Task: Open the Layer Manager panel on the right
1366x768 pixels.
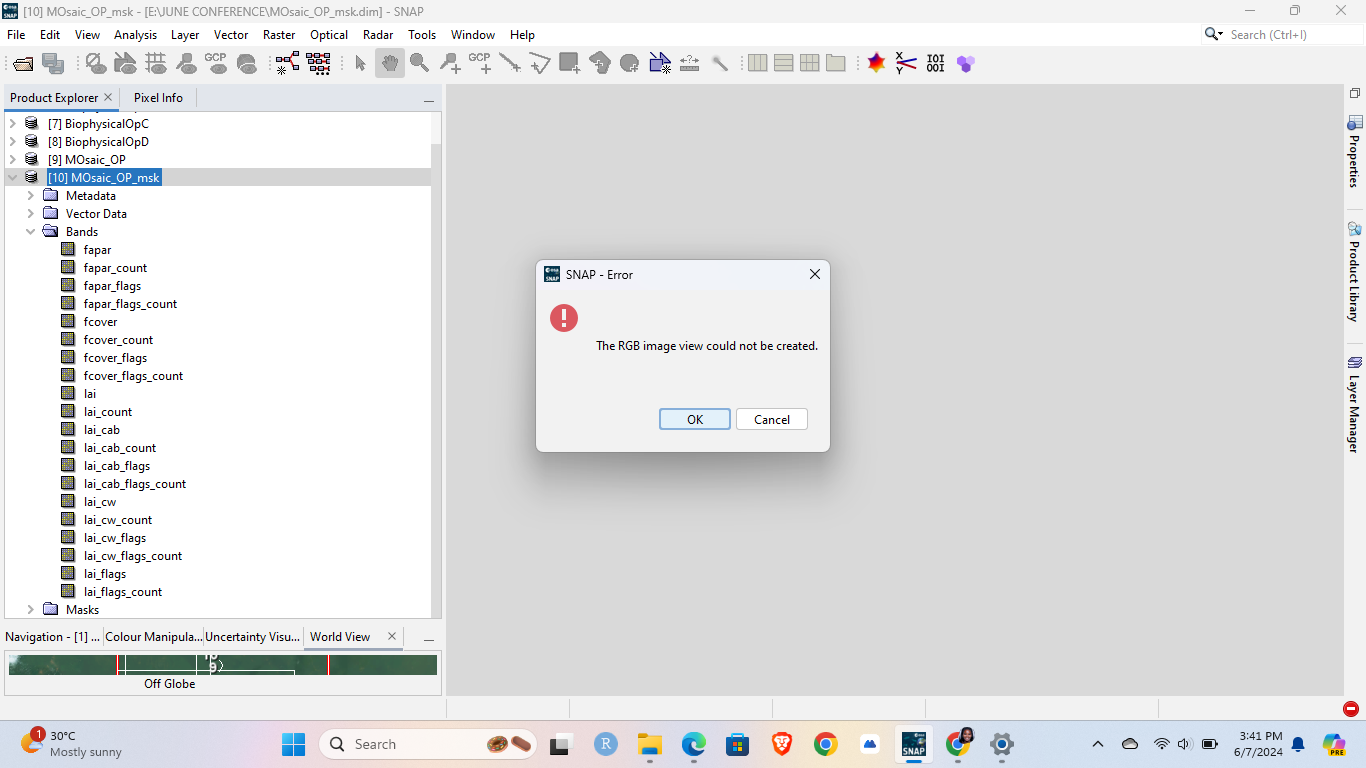Action: 1355,402
